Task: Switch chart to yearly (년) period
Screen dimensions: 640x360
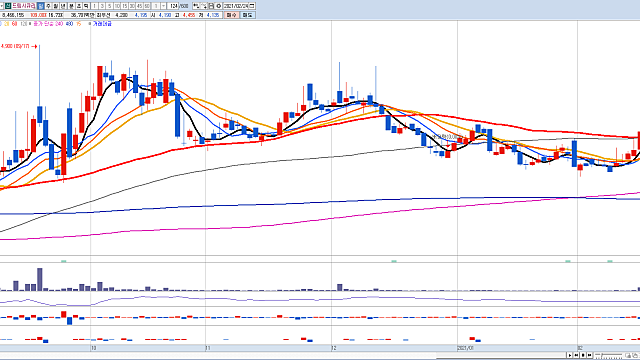Action: point(63,6)
